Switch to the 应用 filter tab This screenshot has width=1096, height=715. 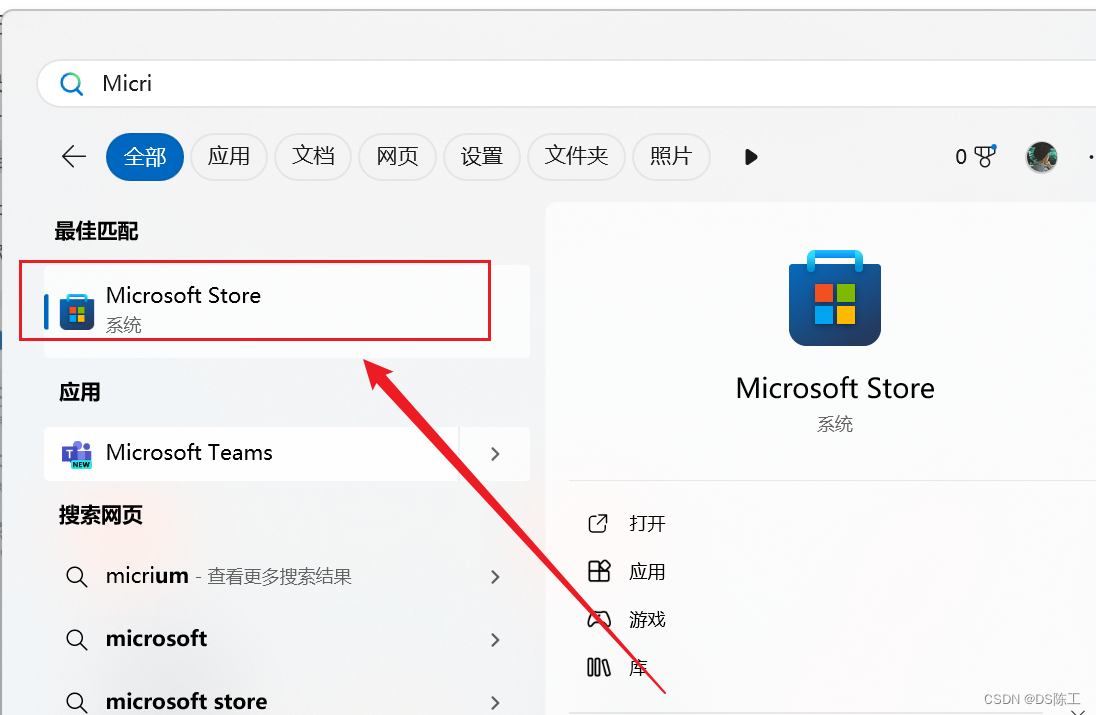tap(229, 157)
